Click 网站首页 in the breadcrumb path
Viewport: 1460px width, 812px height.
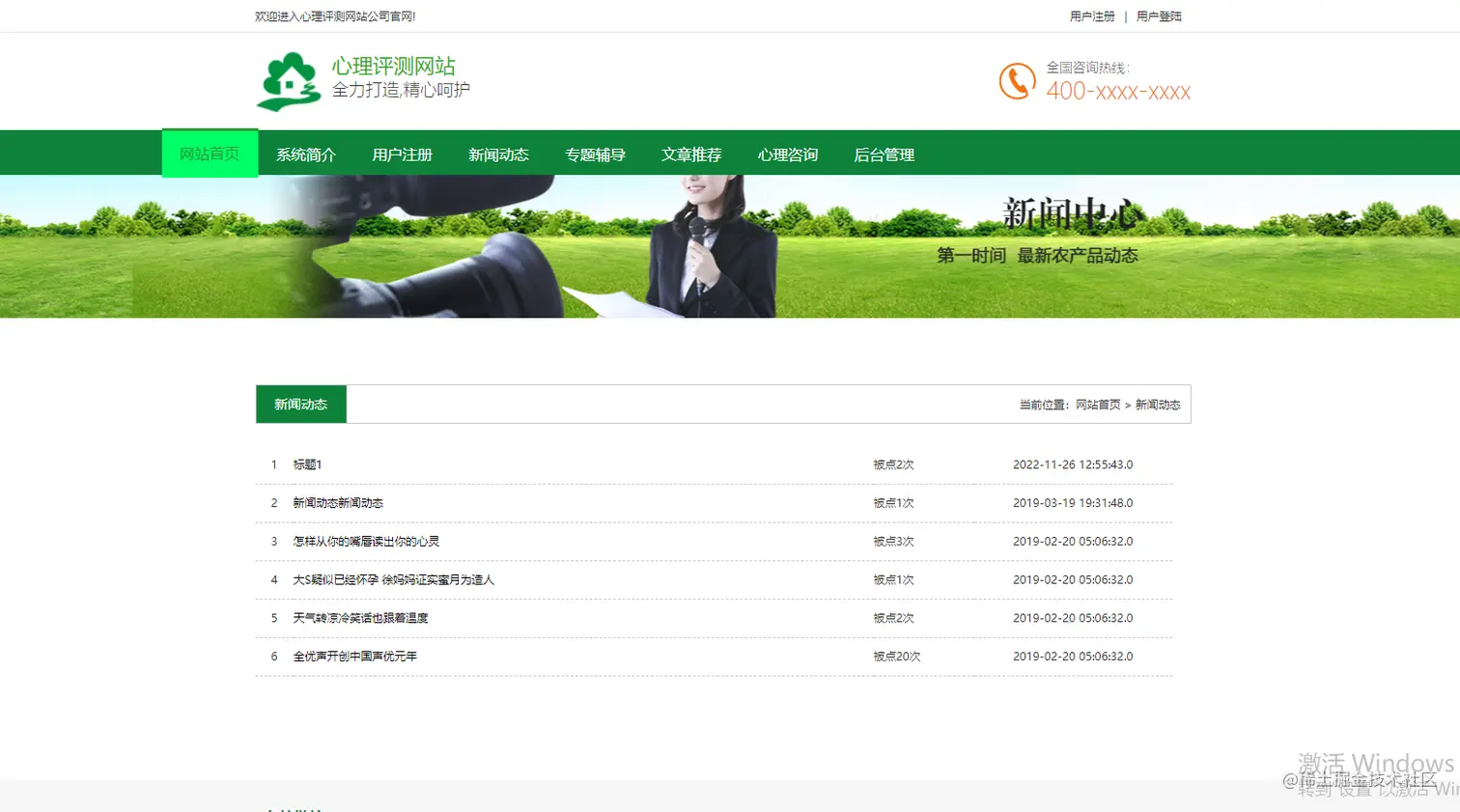pos(1098,405)
